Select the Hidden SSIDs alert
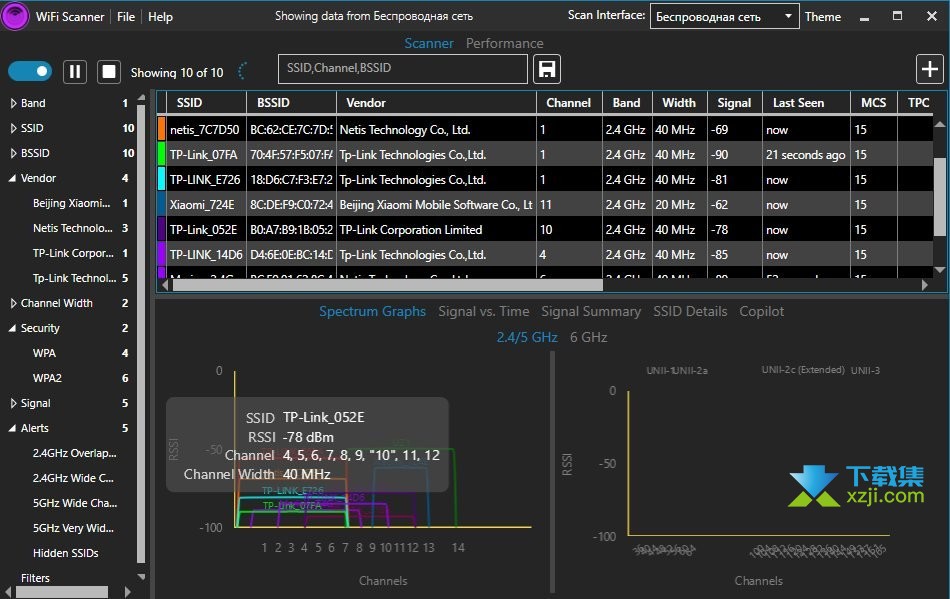 [65, 553]
